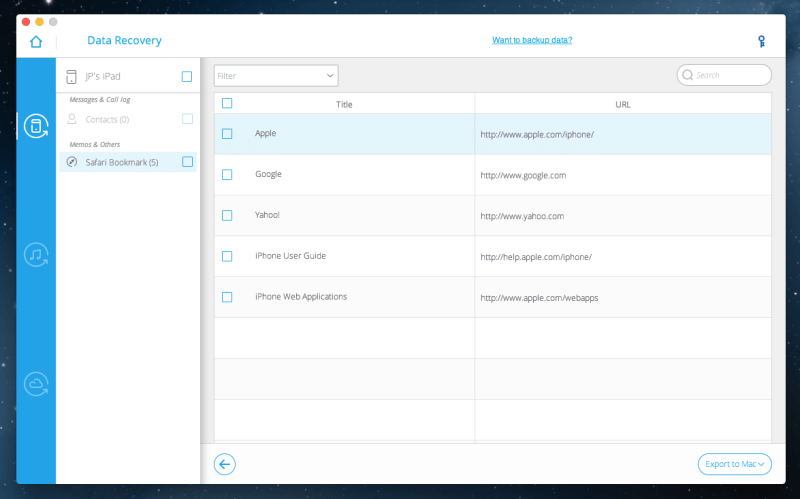Check the Google bookmark row checkbox
Screen dimensions: 800x499
227,174
